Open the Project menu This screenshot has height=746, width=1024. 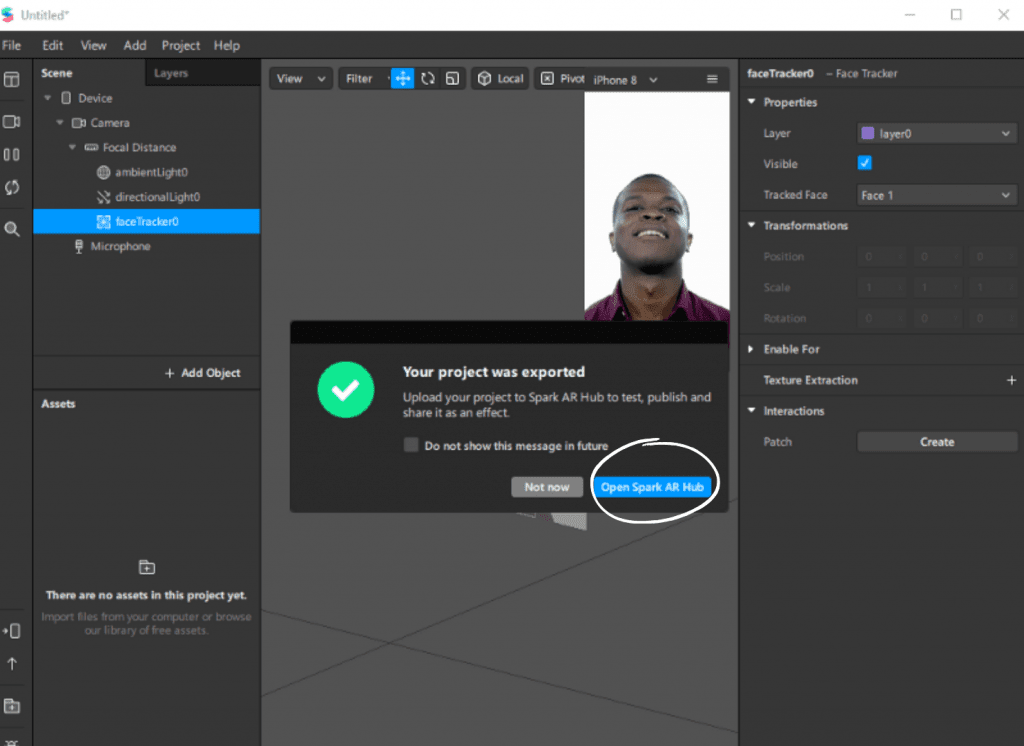pyautogui.click(x=181, y=46)
